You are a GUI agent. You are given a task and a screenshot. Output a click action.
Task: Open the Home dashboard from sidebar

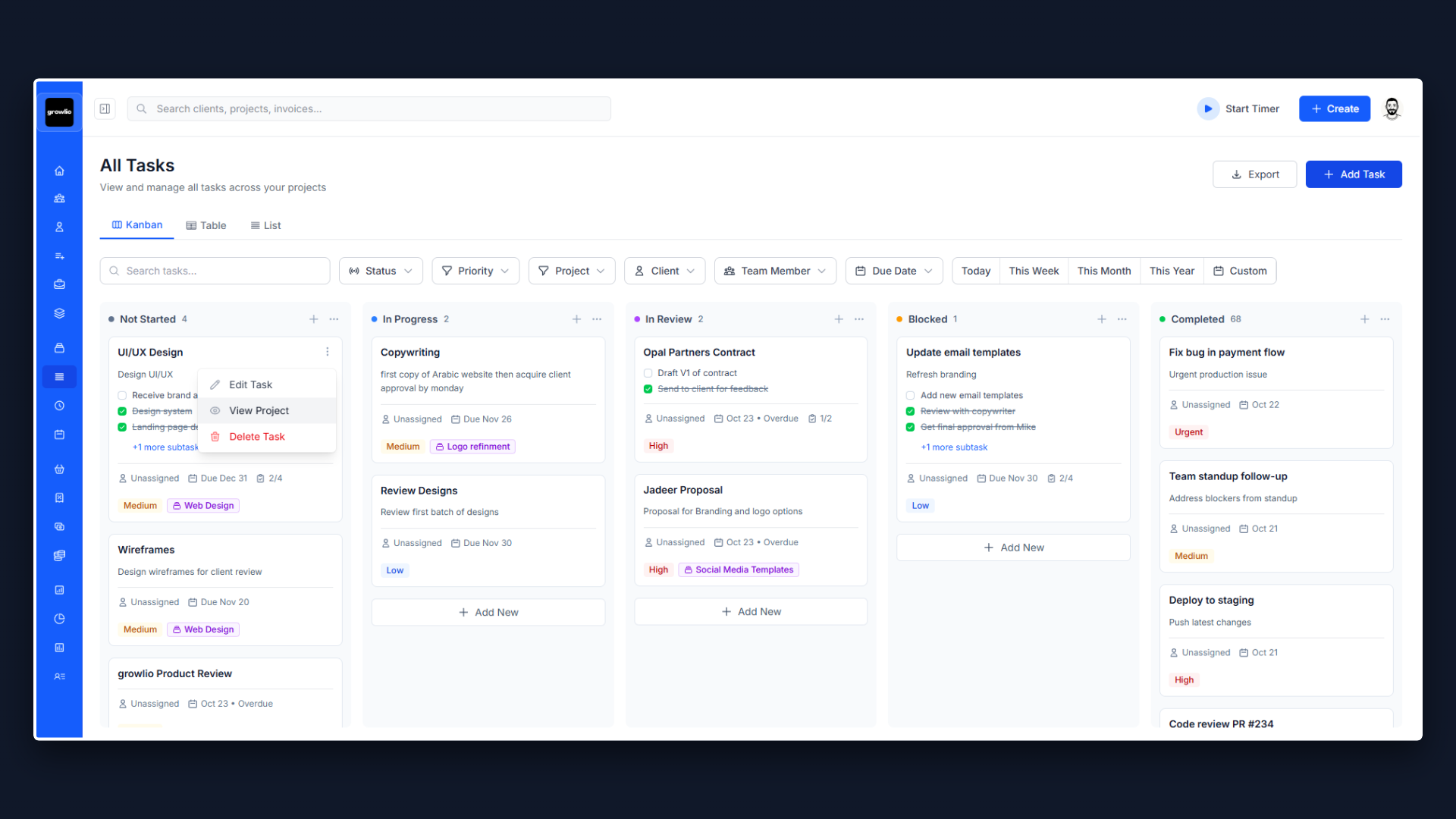(59, 171)
